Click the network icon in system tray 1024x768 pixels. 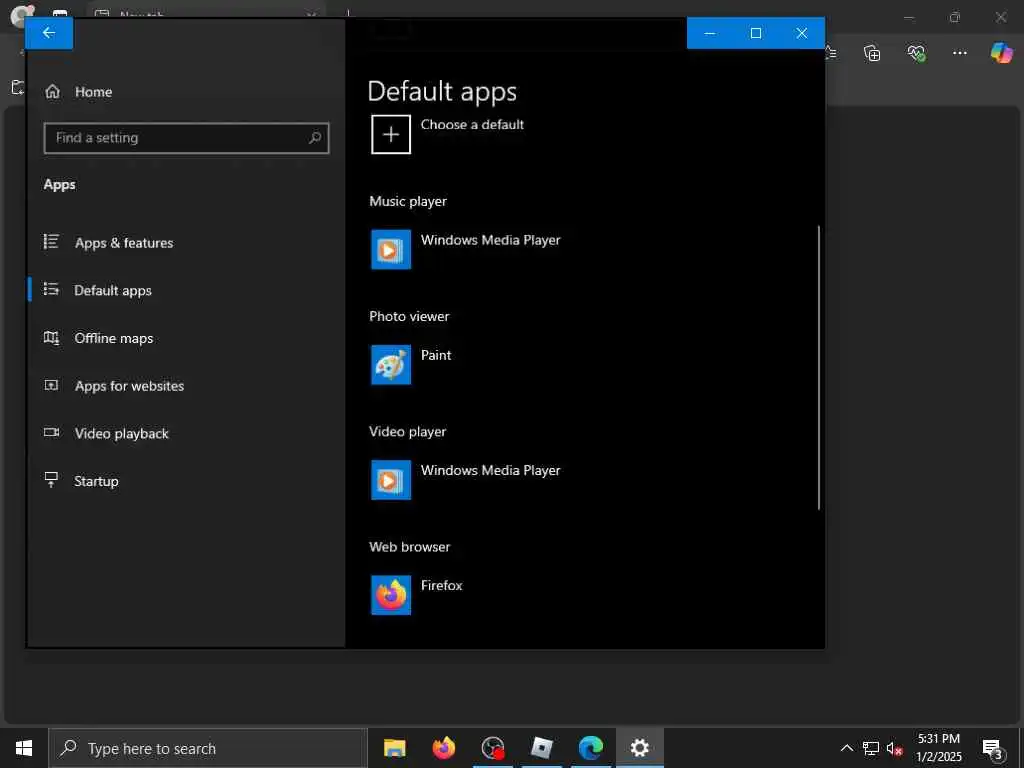[871, 748]
